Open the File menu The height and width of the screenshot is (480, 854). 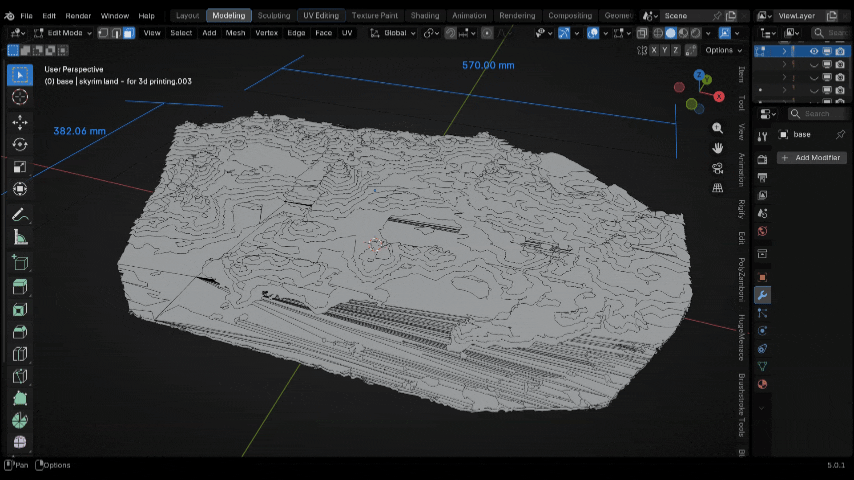point(26,16)
